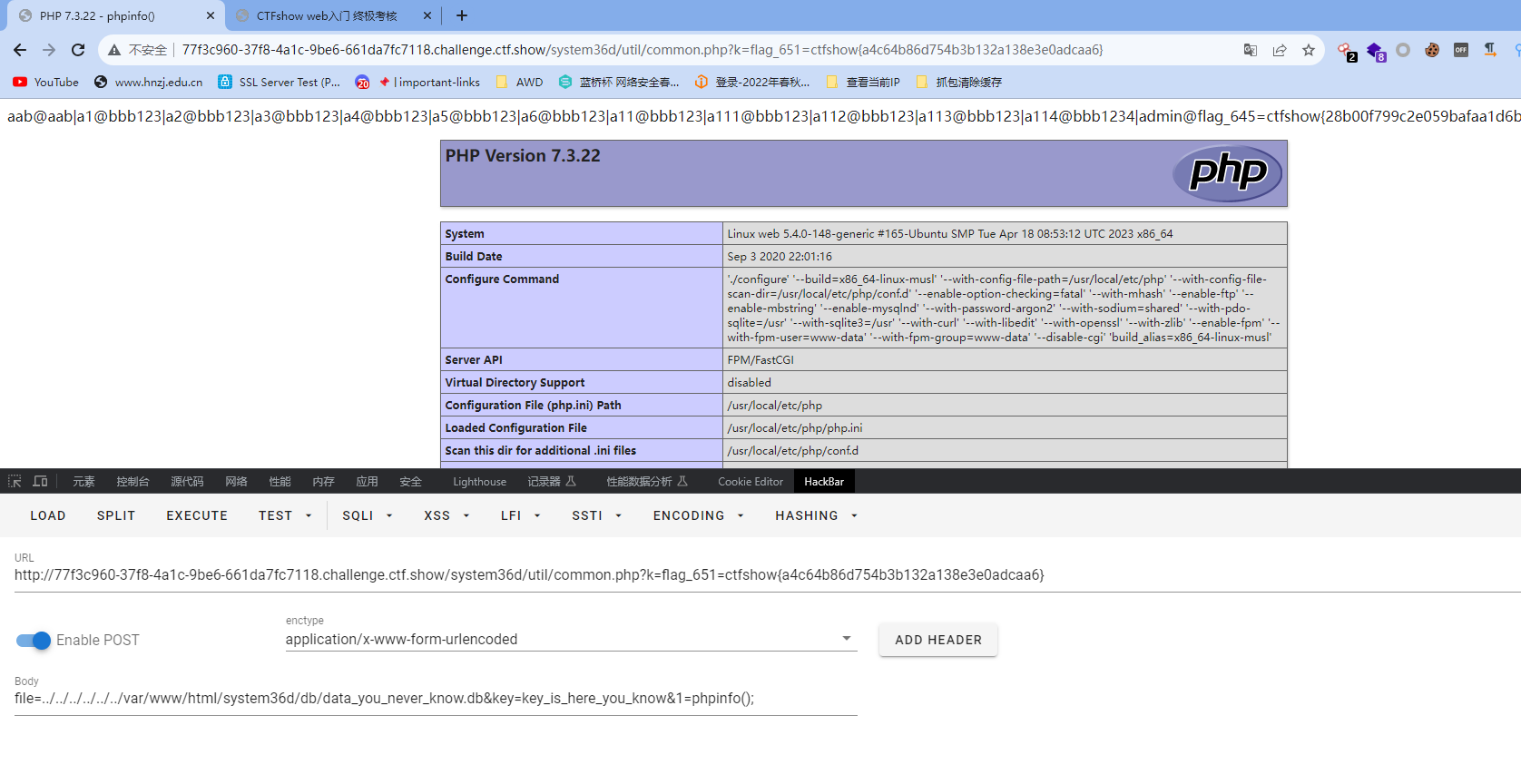Switch to the 源代码 DevTools tab

coord(187,482)
